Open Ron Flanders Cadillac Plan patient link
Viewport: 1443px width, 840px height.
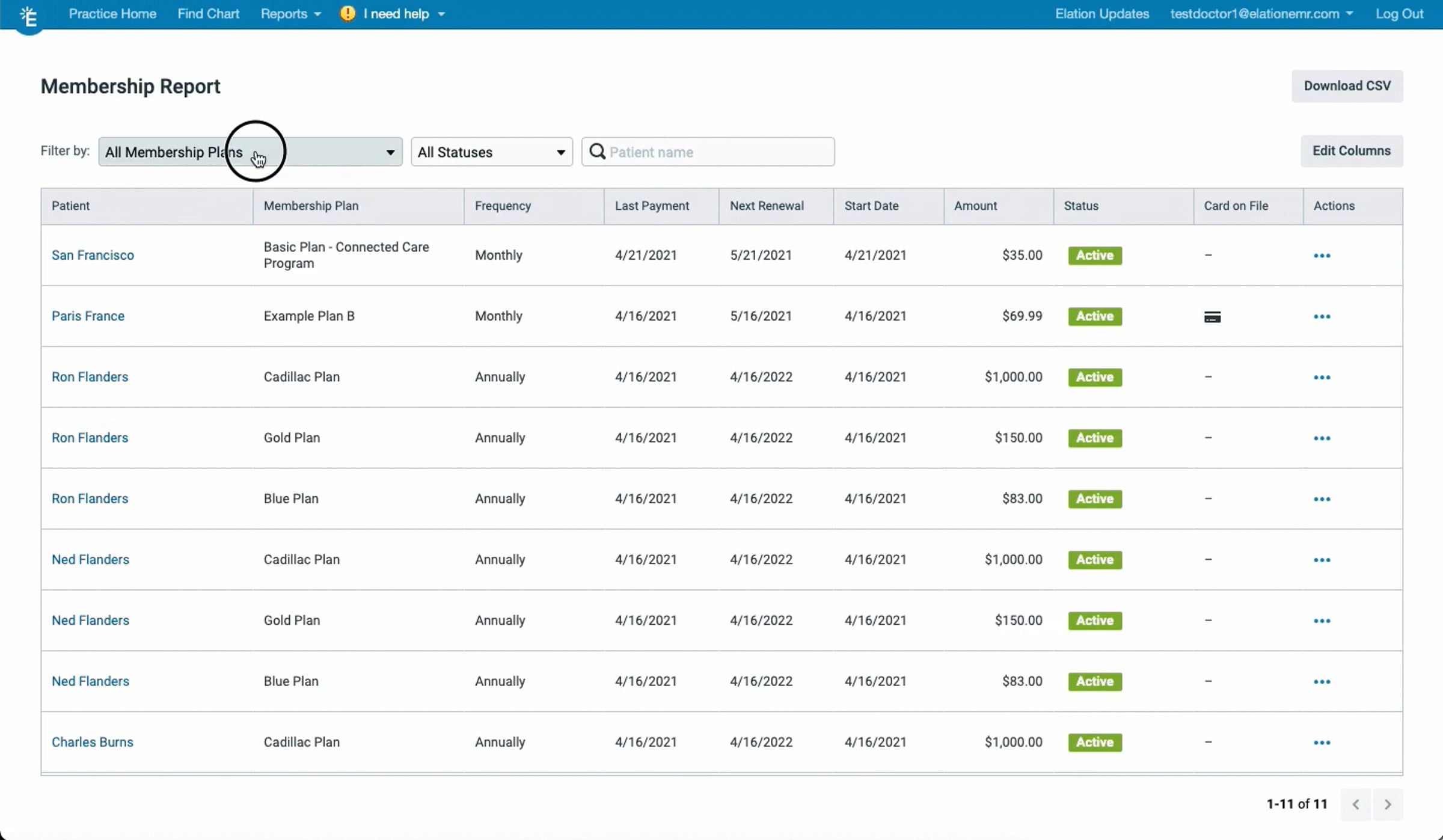90,377
